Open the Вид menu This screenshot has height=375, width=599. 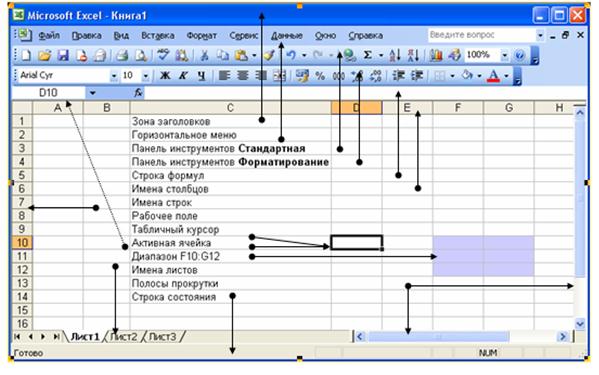pos(121,36)
